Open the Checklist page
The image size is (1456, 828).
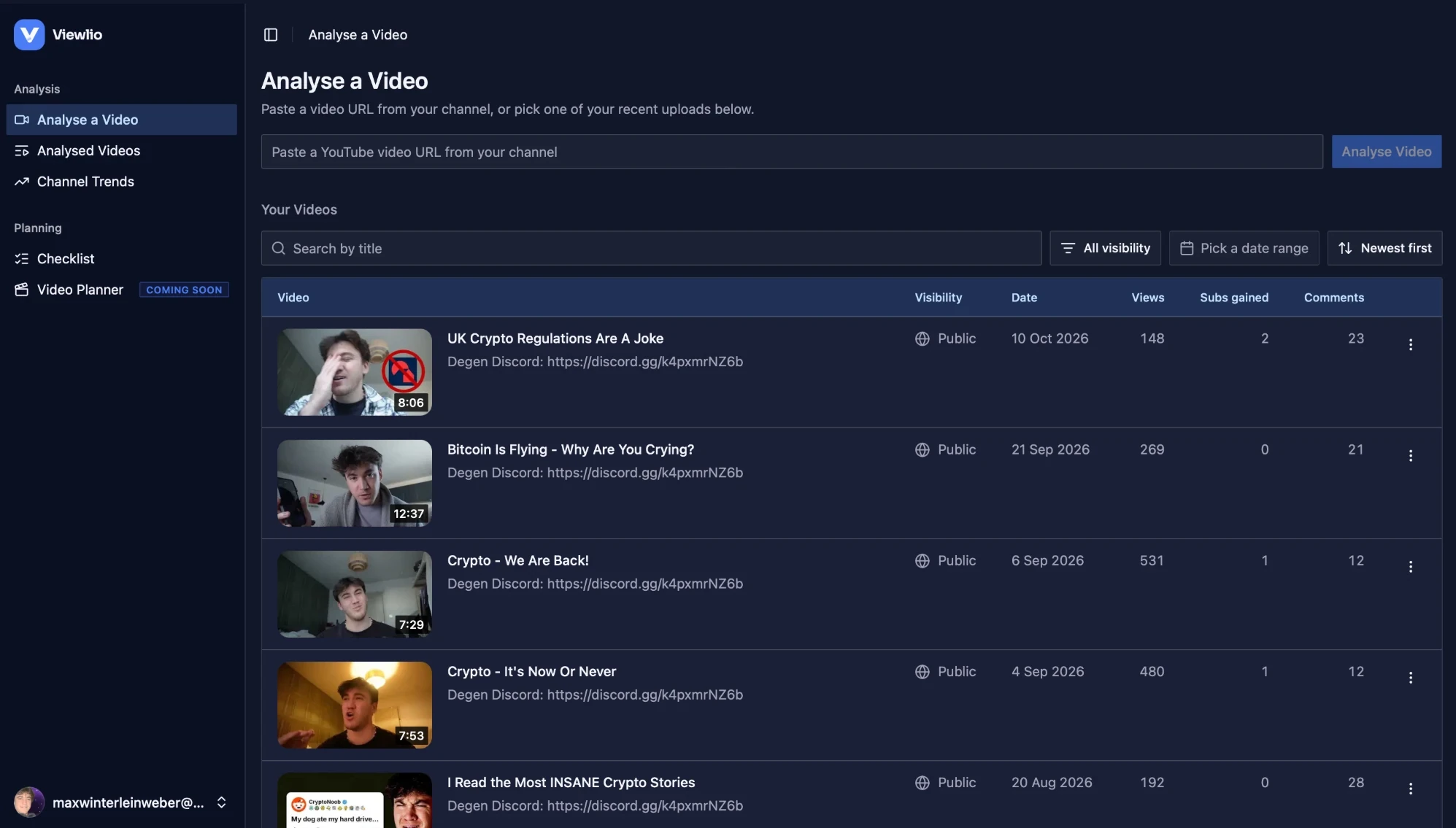click(121, 259)
